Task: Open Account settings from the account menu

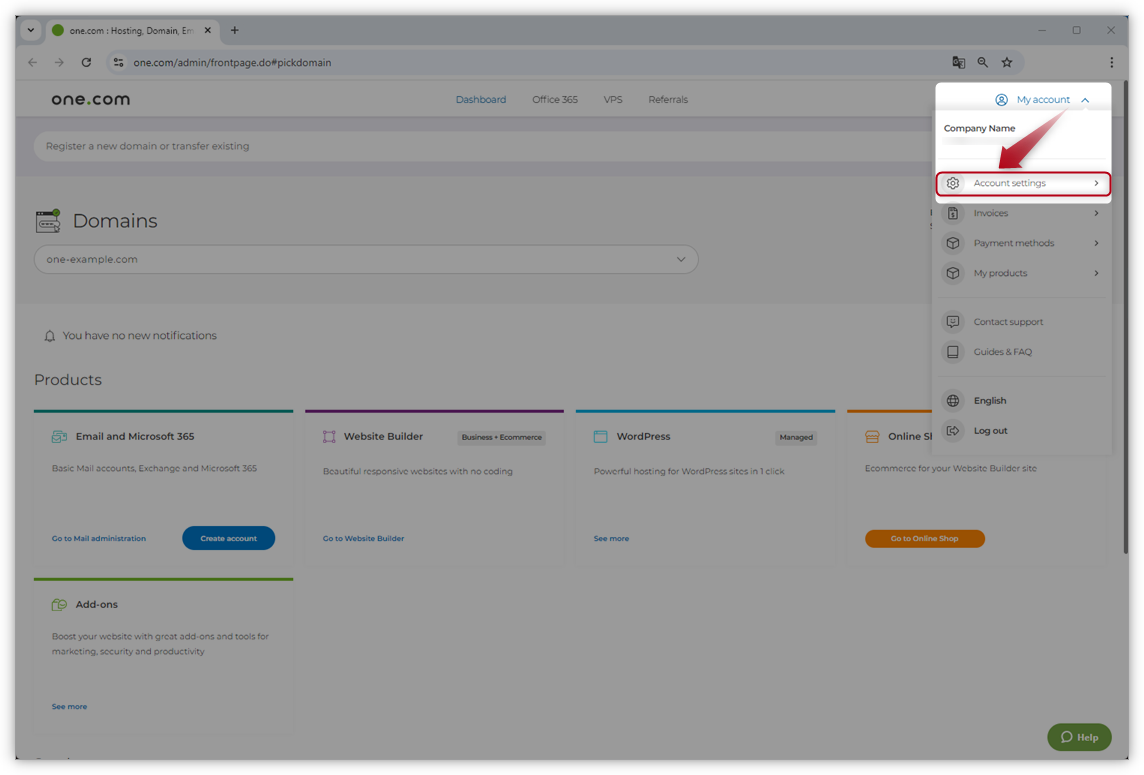Action: 1010,183
